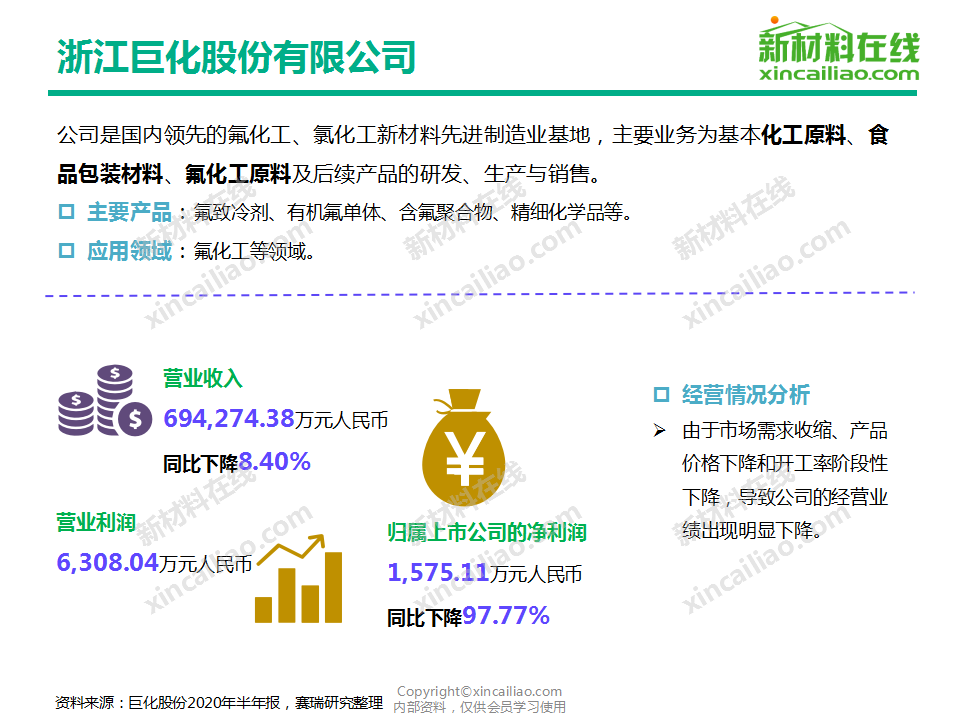Image resolution: width=960 pixels, height=720 pixels.
Task: Click the square bullet before 经营情况分析
Action: 661,394
